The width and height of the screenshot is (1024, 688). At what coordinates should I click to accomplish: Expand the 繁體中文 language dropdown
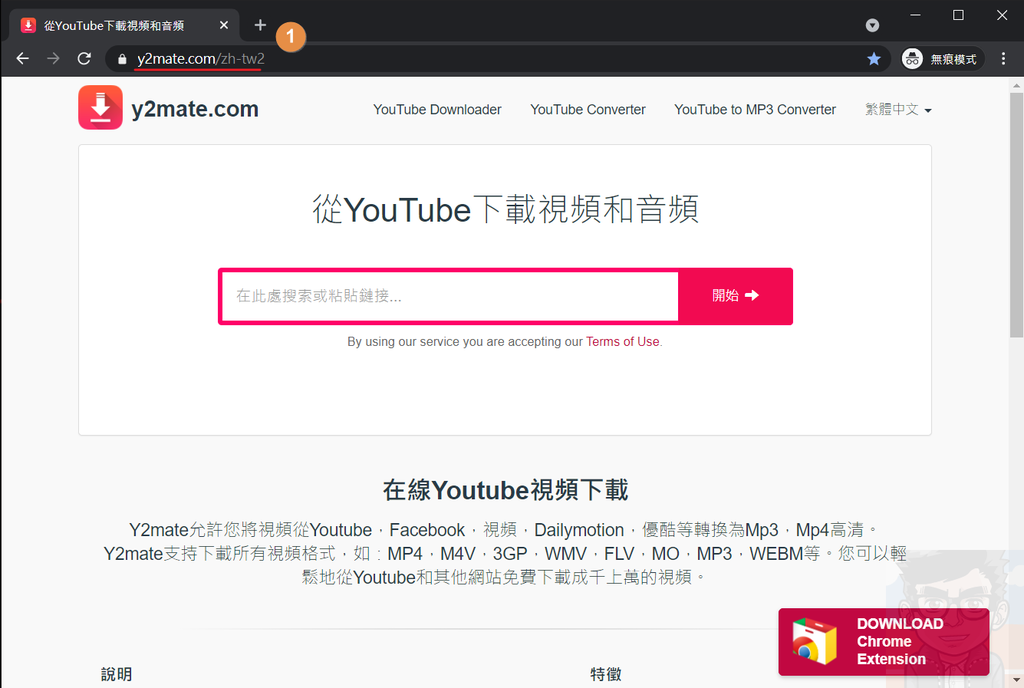898,110
